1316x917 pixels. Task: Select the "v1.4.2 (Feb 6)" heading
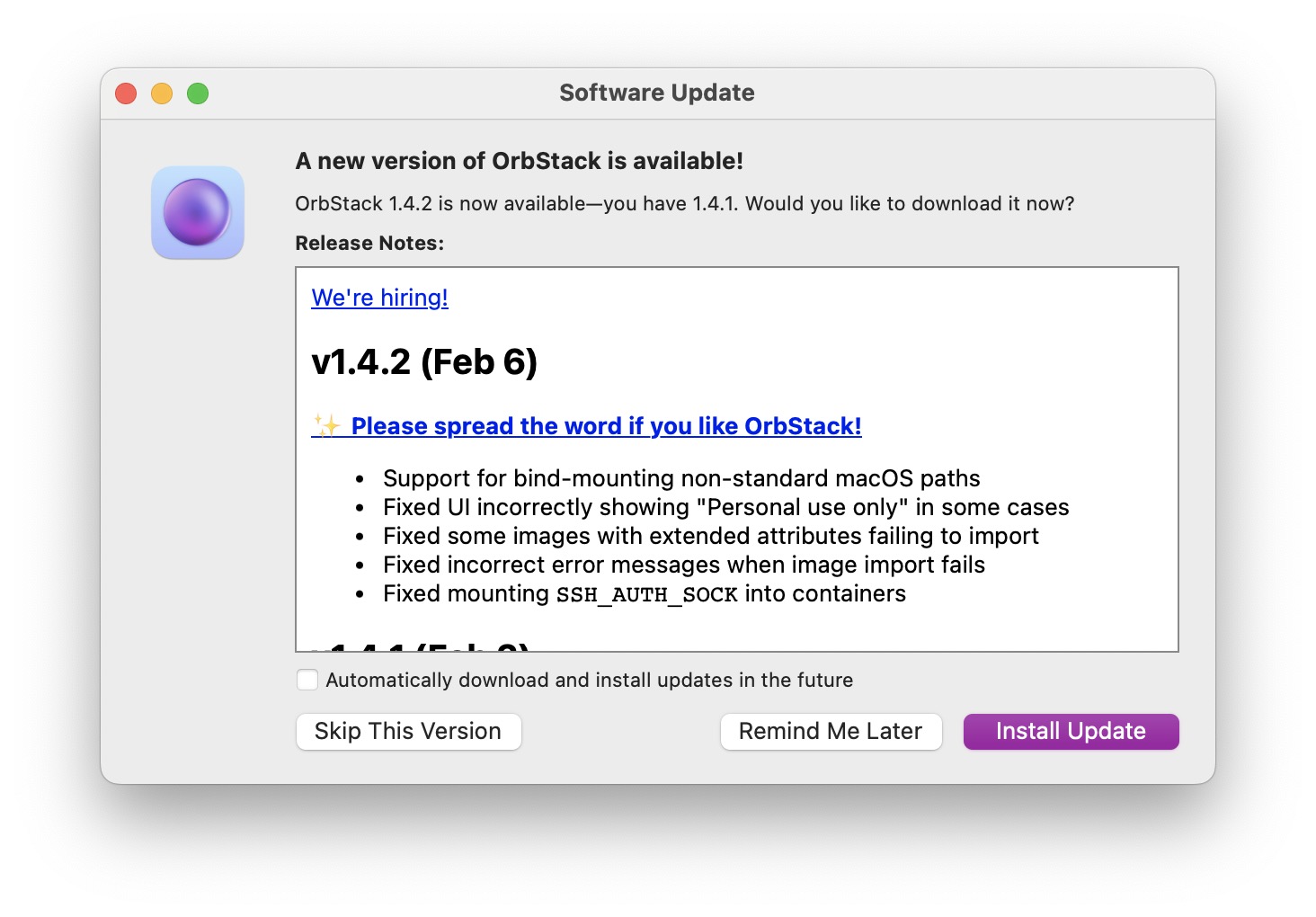[424, 362]
